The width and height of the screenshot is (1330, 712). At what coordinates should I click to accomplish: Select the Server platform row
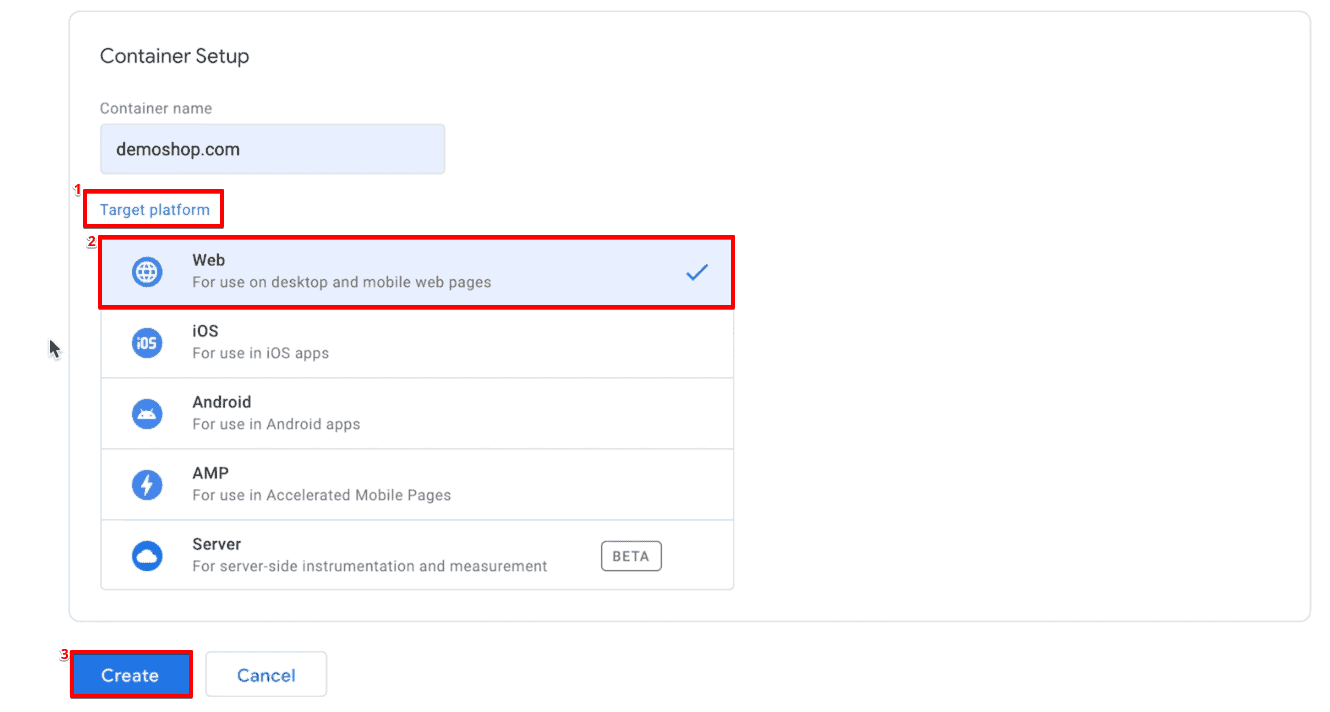click(400, 555)
